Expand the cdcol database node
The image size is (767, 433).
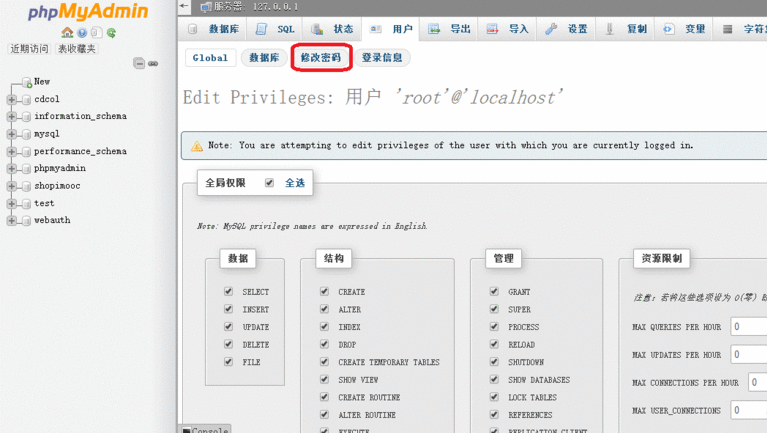coord(11,100)
